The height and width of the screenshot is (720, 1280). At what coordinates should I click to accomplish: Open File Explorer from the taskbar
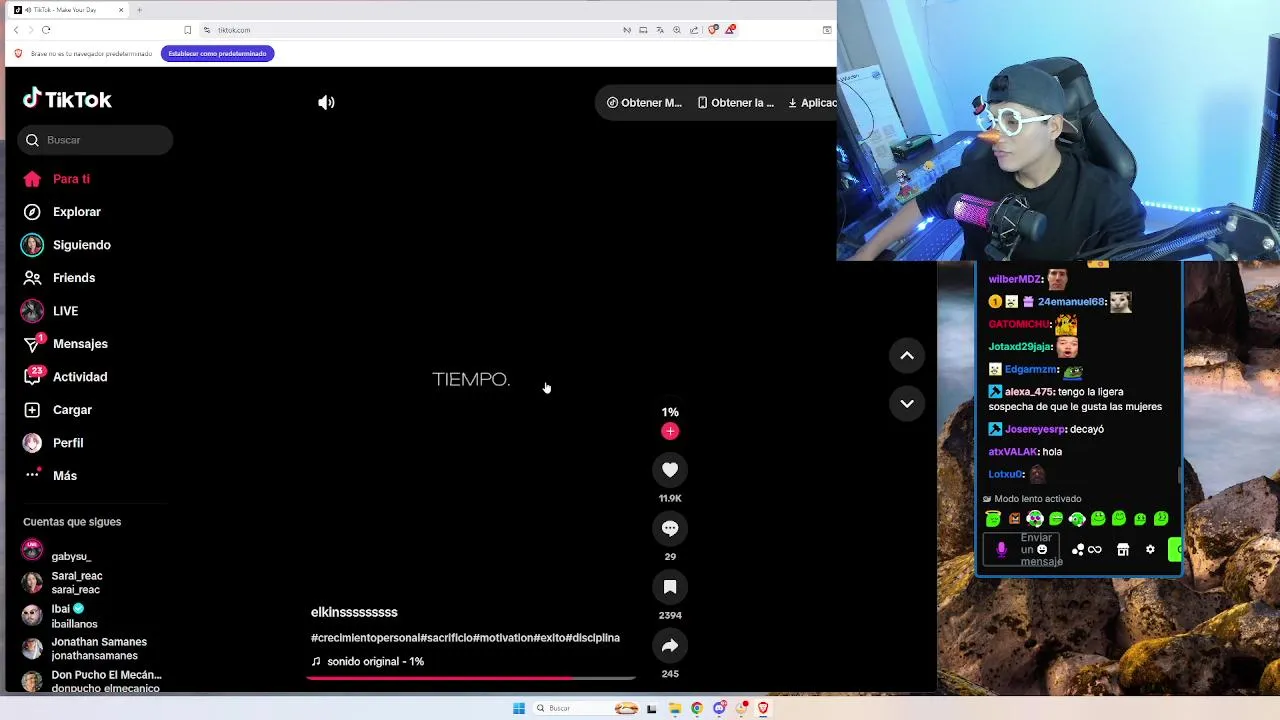tap(675, 708)
